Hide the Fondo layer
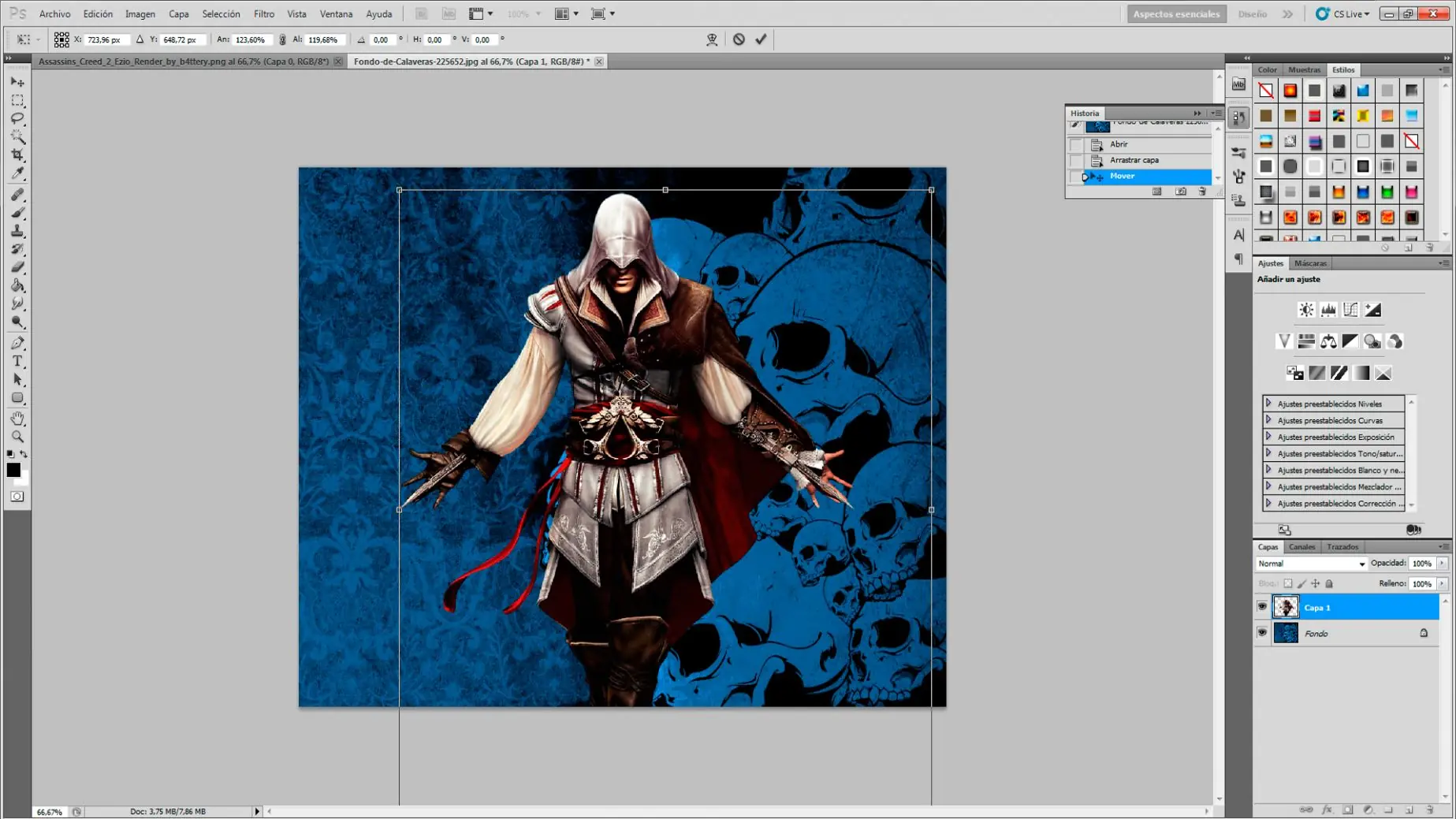The image size is (1456, 819). [1262, 633]
